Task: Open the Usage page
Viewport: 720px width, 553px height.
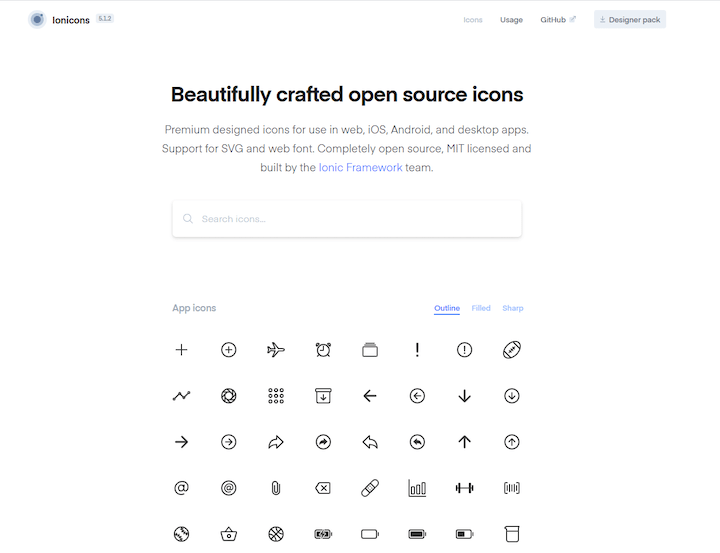Action: (511, 20)
